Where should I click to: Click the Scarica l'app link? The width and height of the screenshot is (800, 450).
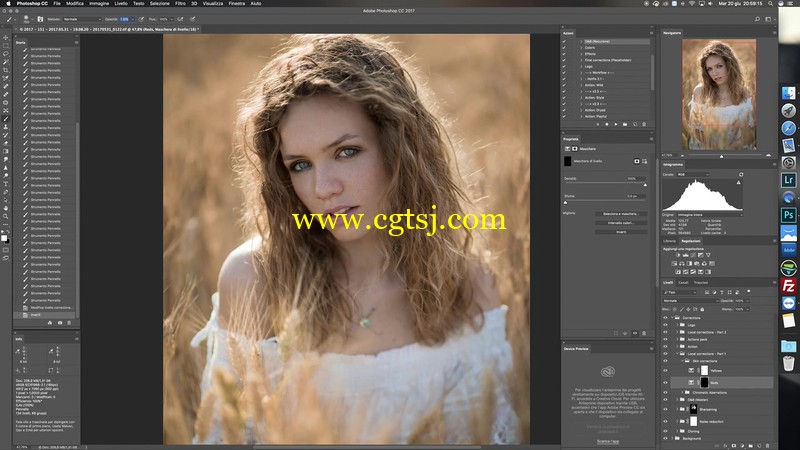pos(608,441)
